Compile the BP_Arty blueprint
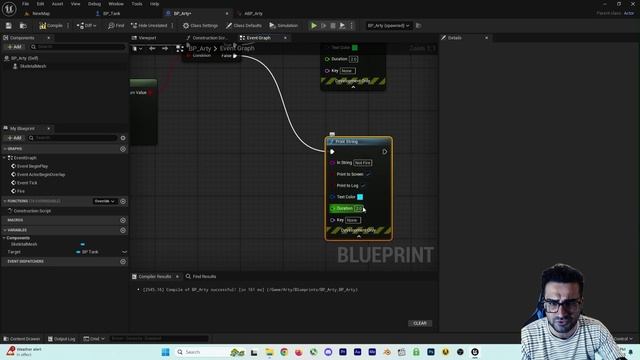 click(51, 25)
